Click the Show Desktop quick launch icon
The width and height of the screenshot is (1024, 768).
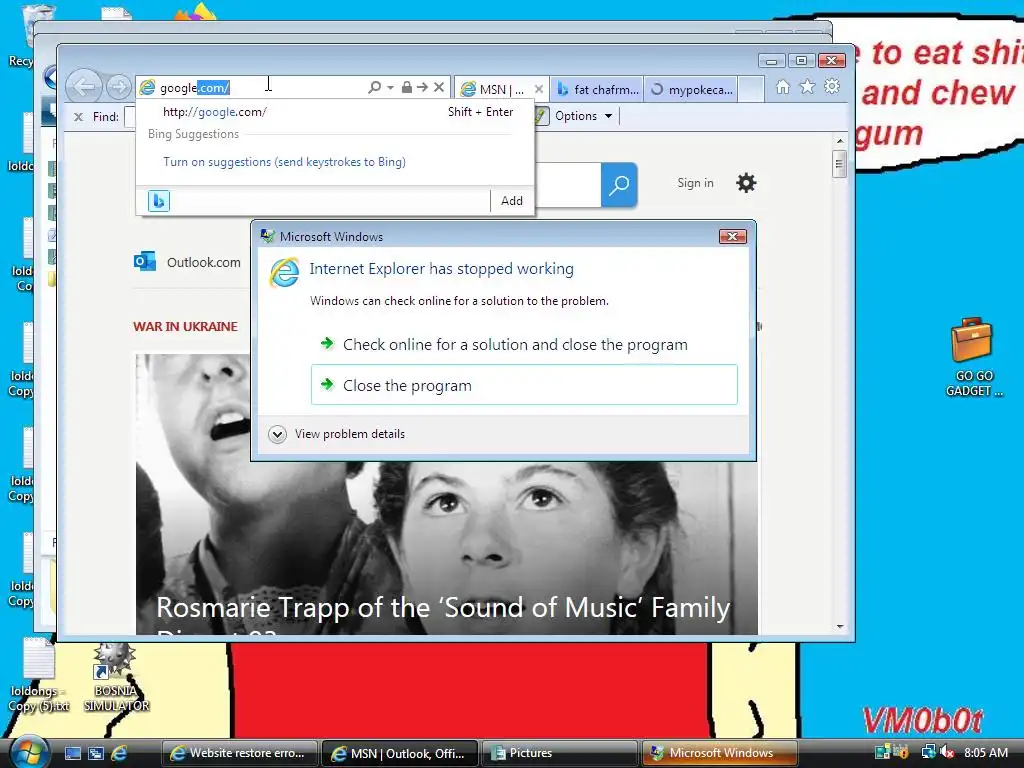click(72, 753)
